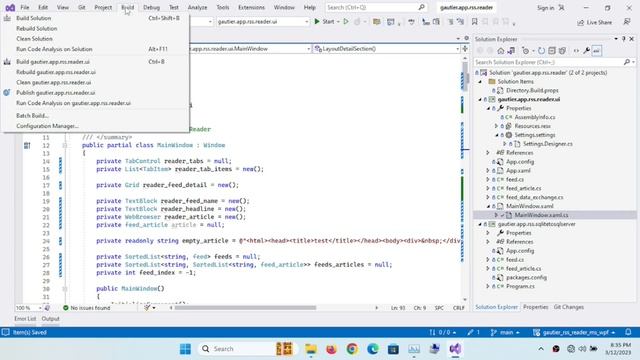
Task: Select Rebuild Solution menu entry
Action: 95,29
